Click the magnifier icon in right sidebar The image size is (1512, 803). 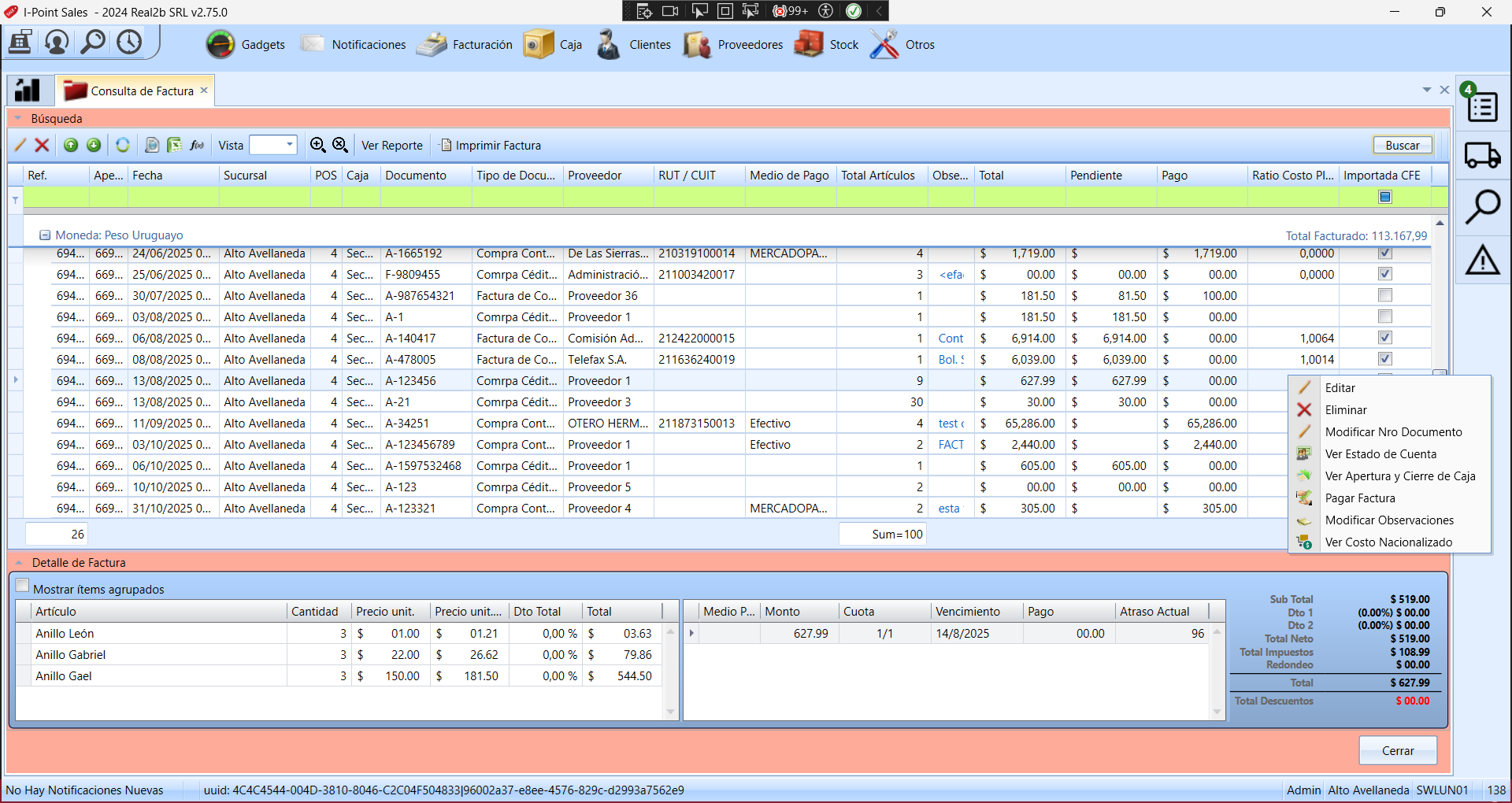(1483, 207)
